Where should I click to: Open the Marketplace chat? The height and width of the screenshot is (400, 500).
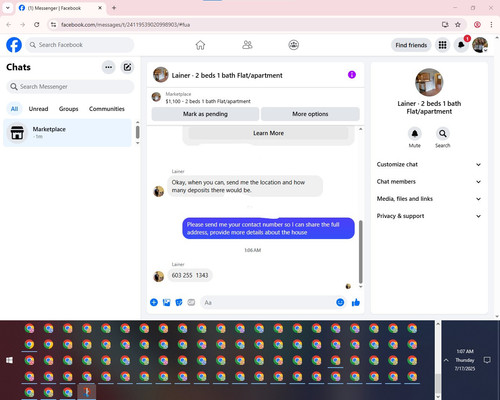point(67,133)
